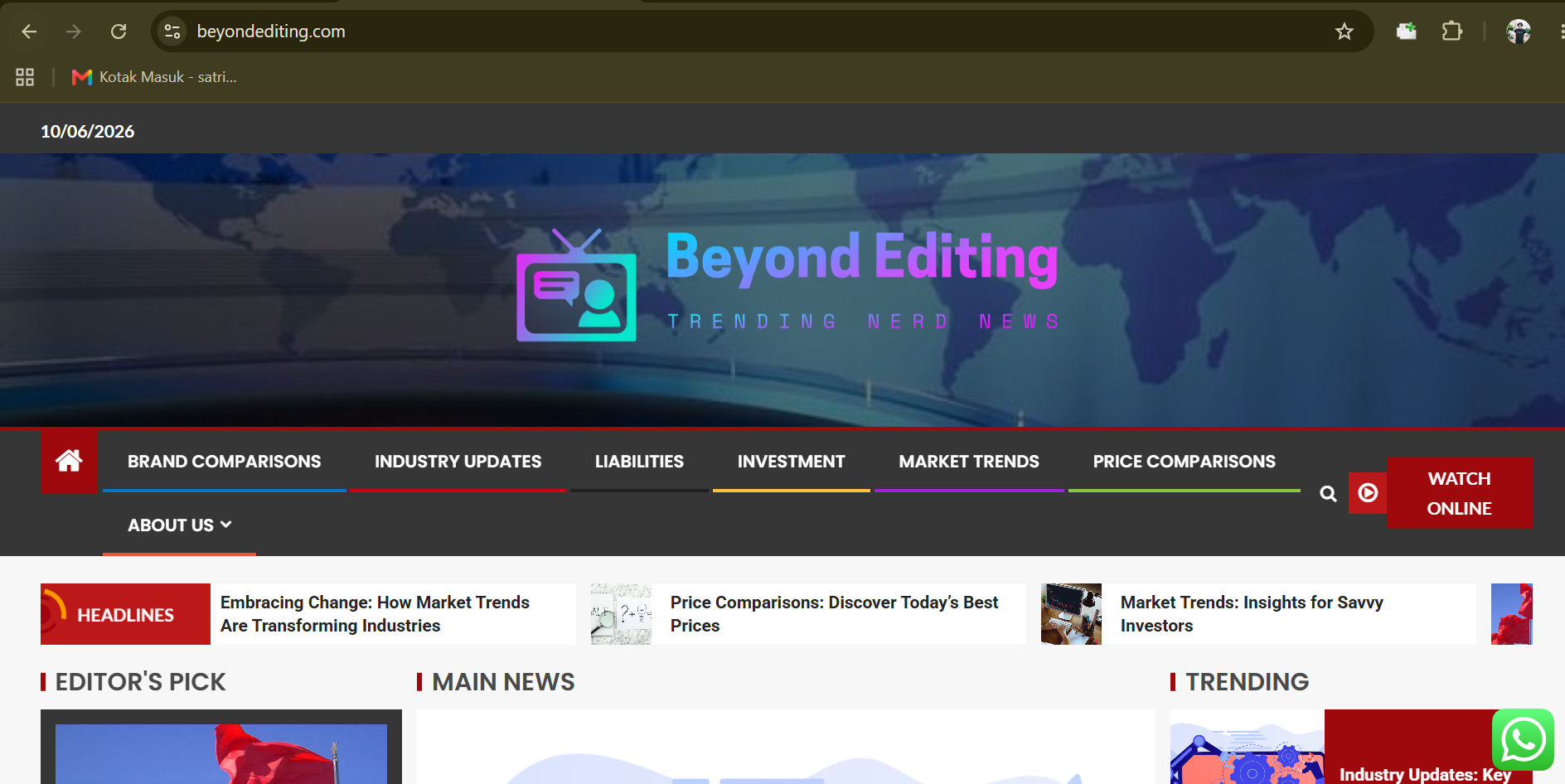Open Price Comparisons menu item
Viewport: 1565px width, 784px height.
(1184, 462)
